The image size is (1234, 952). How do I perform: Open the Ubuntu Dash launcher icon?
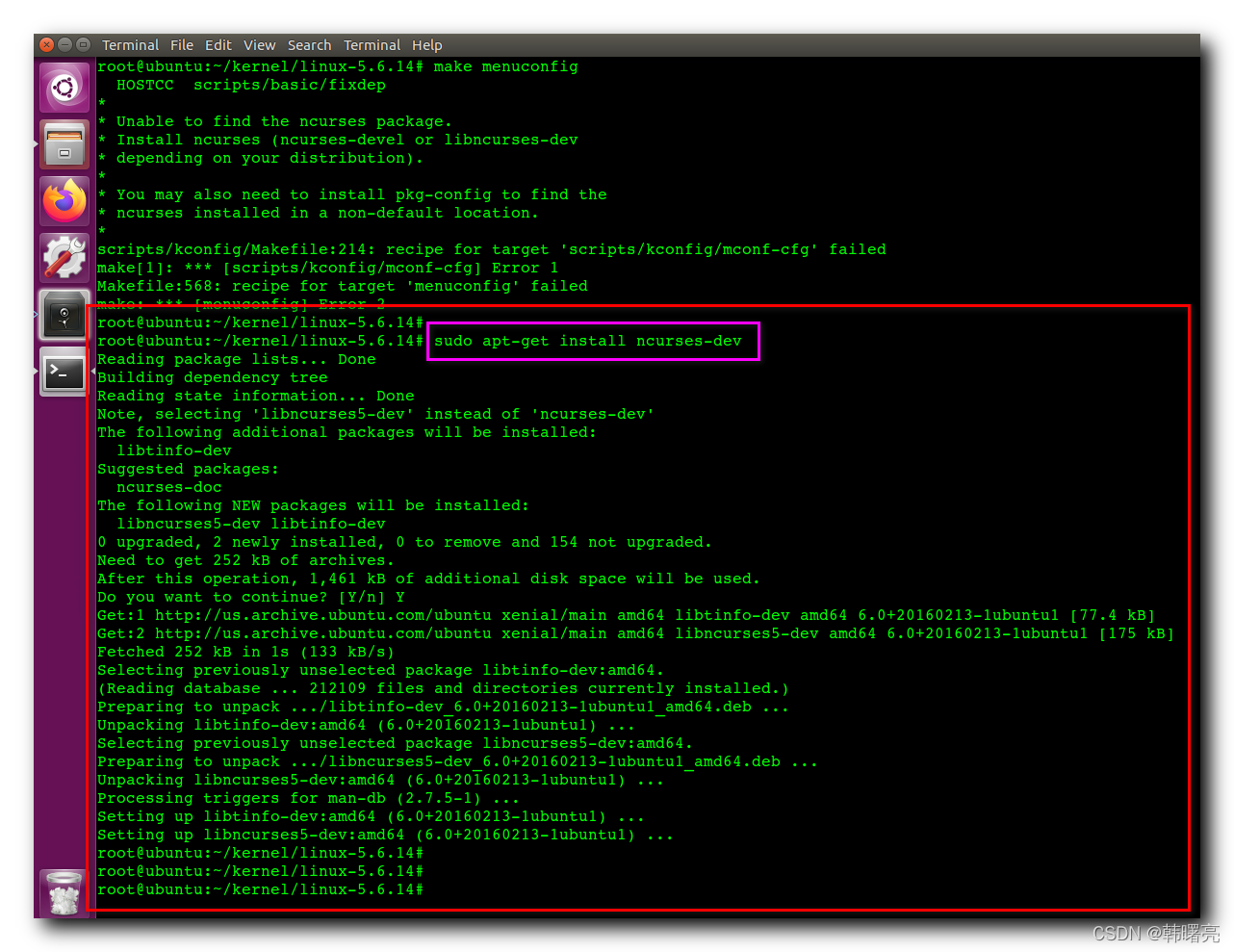(x=64, y=87)
